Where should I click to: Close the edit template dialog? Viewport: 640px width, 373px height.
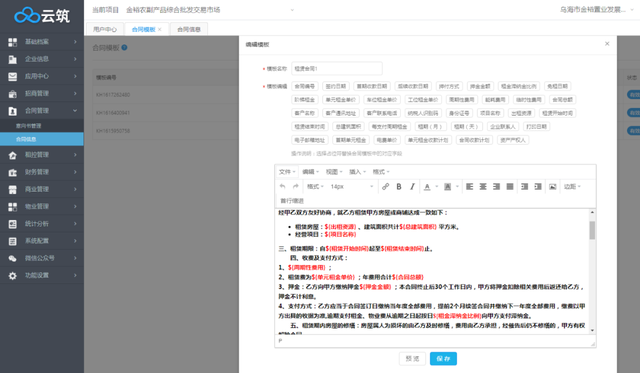click(x=607, y=44)
